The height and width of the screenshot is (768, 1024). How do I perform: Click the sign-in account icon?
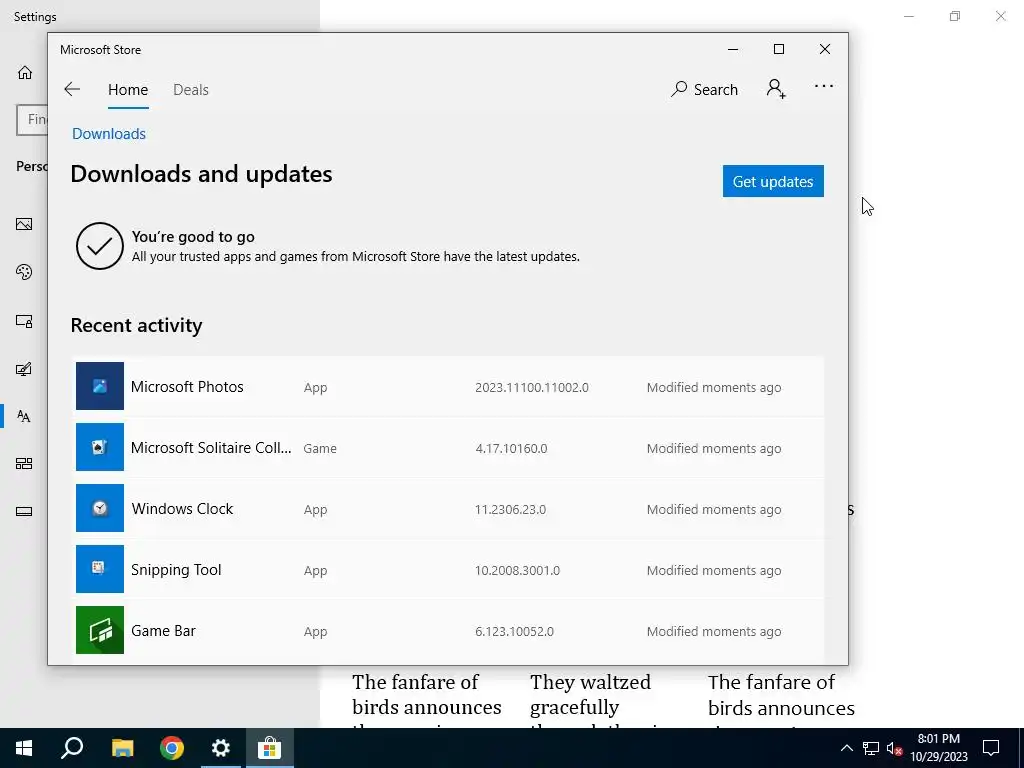tap(776, 88)
